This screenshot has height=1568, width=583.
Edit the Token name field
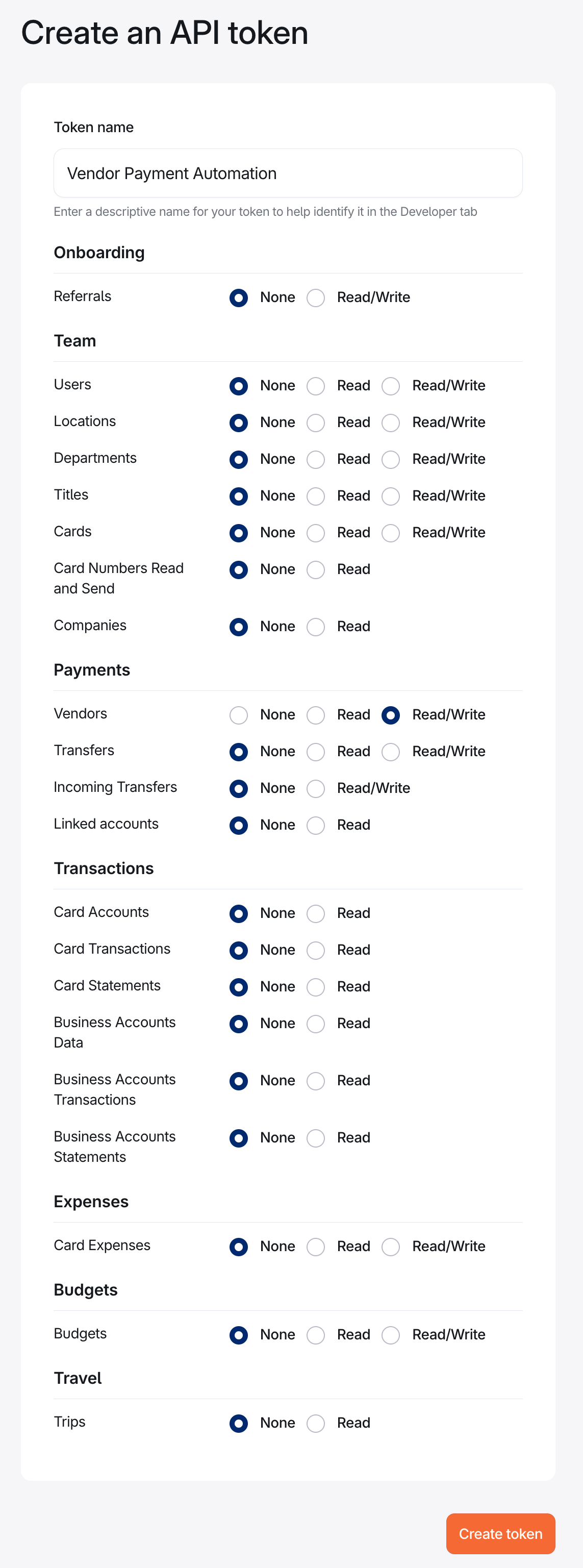(288, 173)
